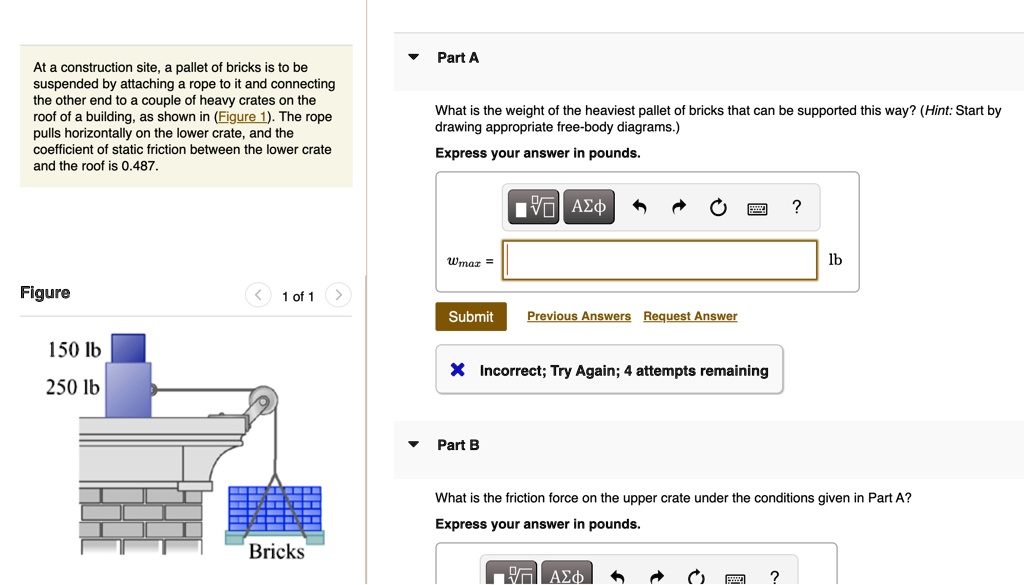Open math templates button in Part B toolbar
This screenshot has height=585, width=1024.
coord(512,573)
